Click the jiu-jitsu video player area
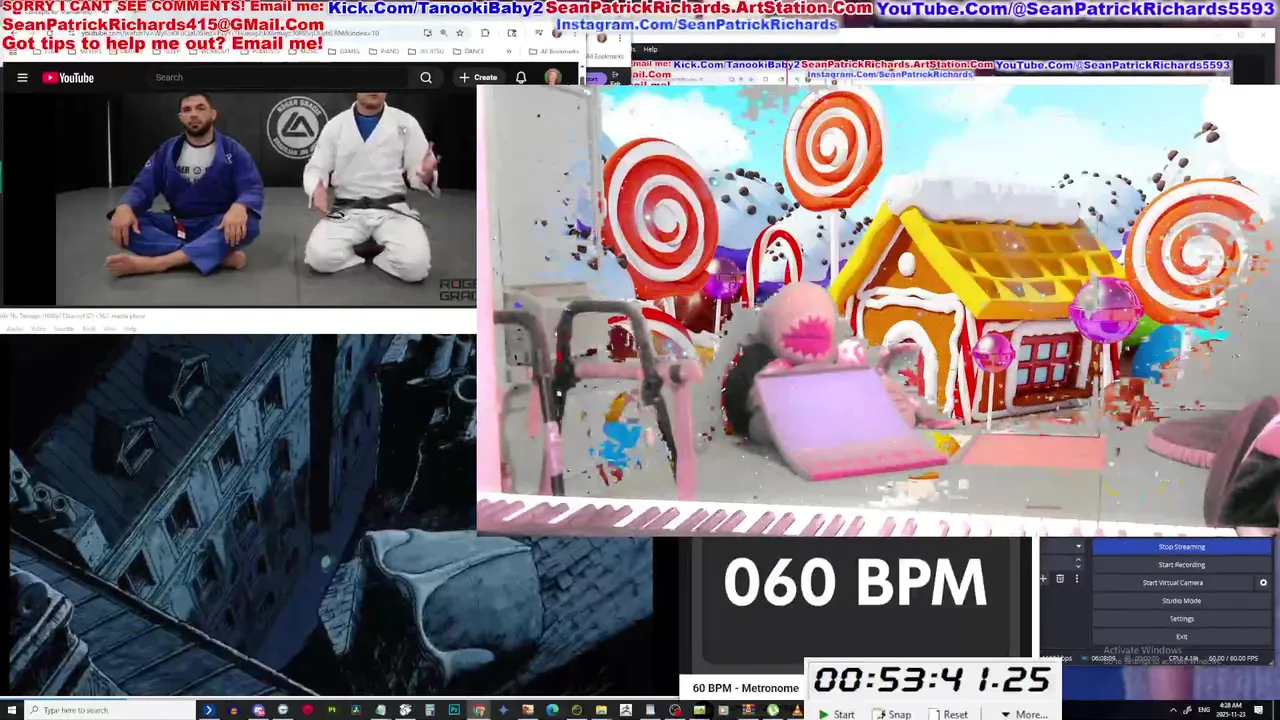 238,198
